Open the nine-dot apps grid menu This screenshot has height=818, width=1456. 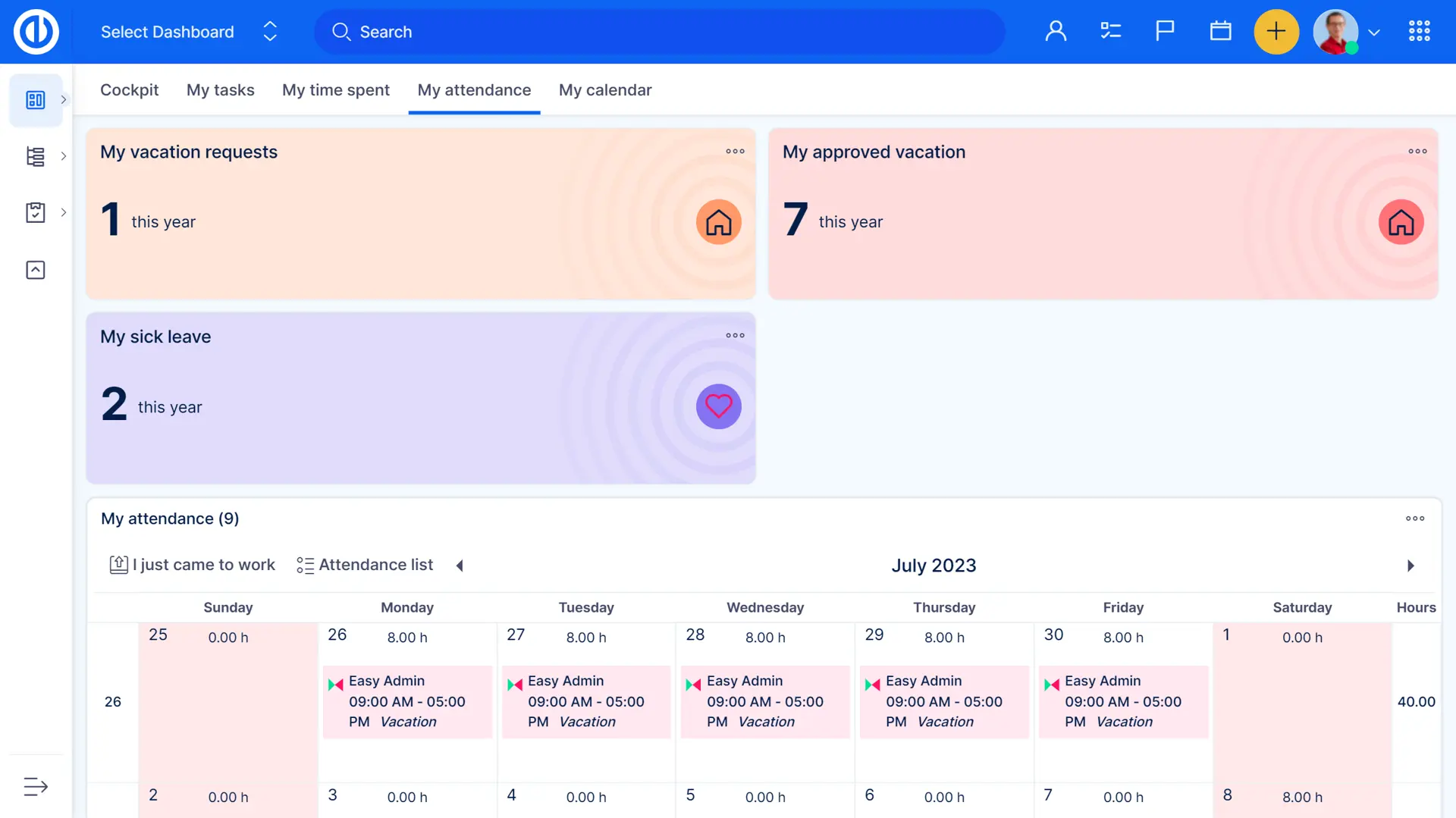point(1419,31)
